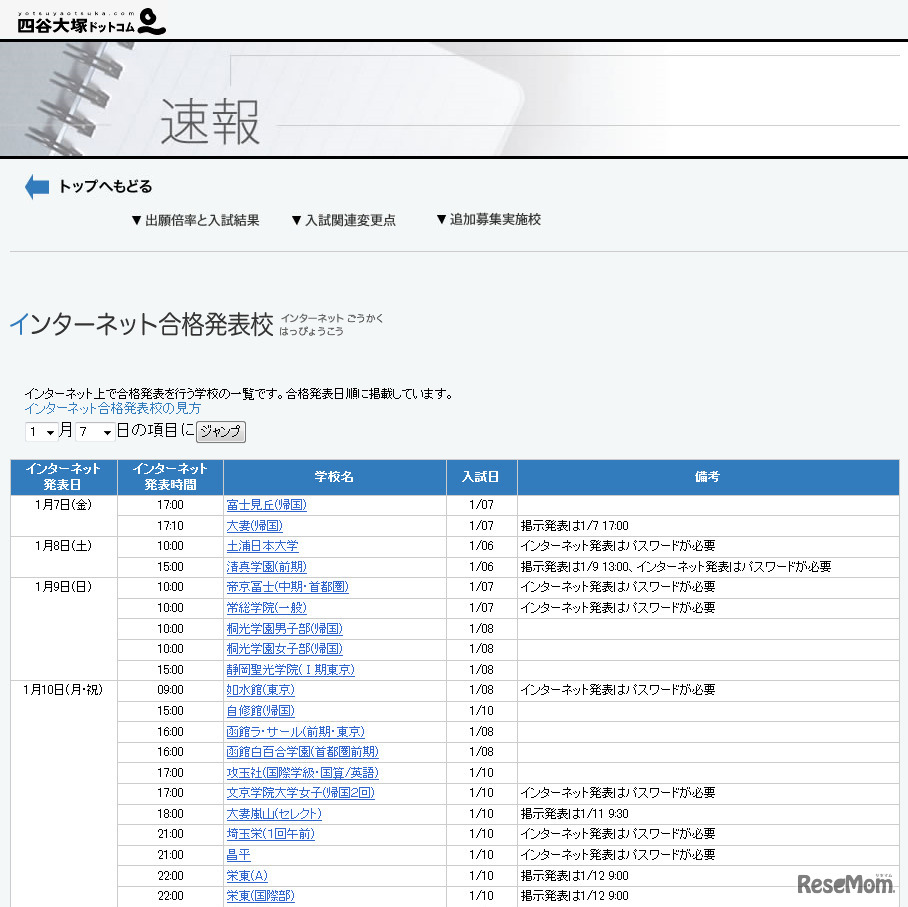The image size is (908, 907).
Task: Click the blue back arrow icon
Action: 36,186
